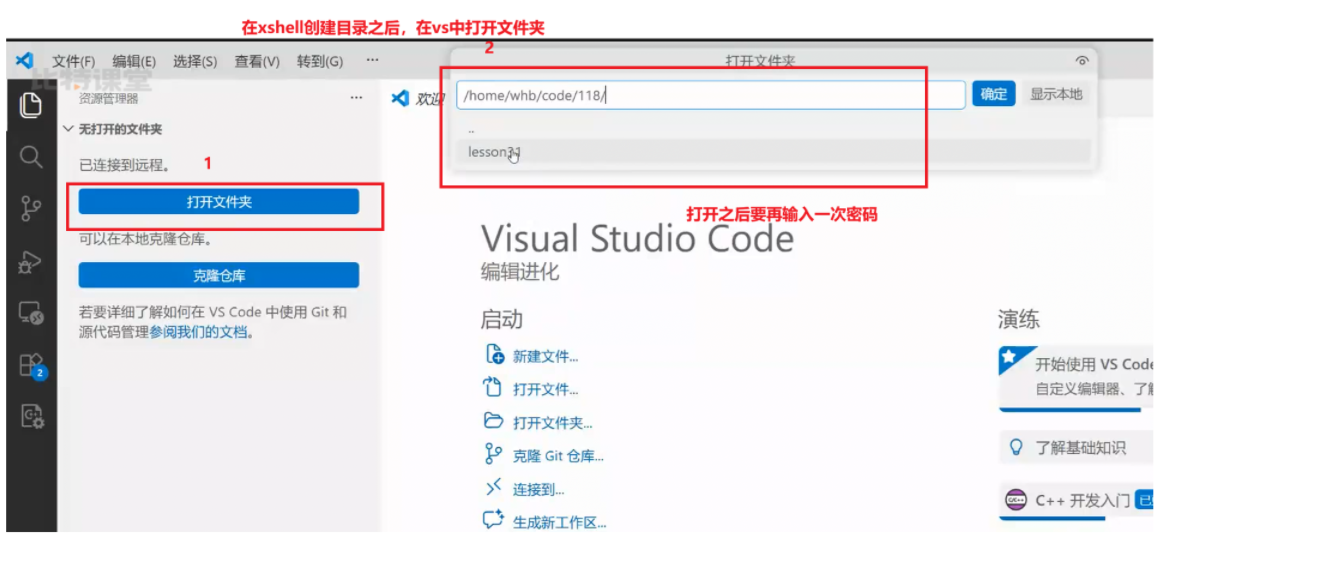
Task: Open the Extensions view with badge 2
Action: point(32,366)
